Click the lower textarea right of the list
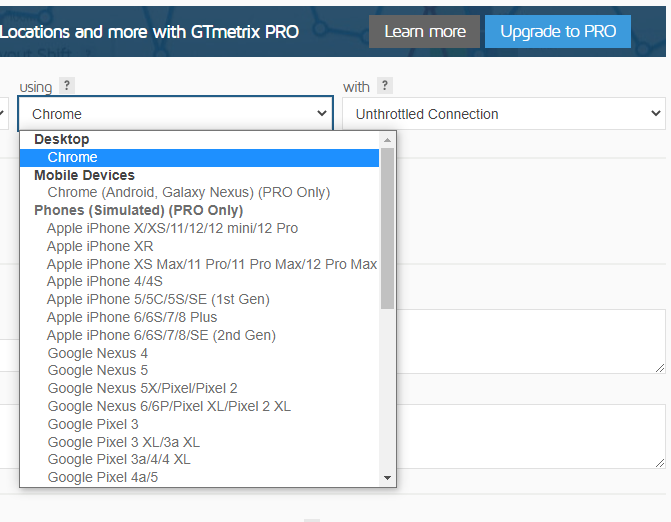 [x=531, y=436]
